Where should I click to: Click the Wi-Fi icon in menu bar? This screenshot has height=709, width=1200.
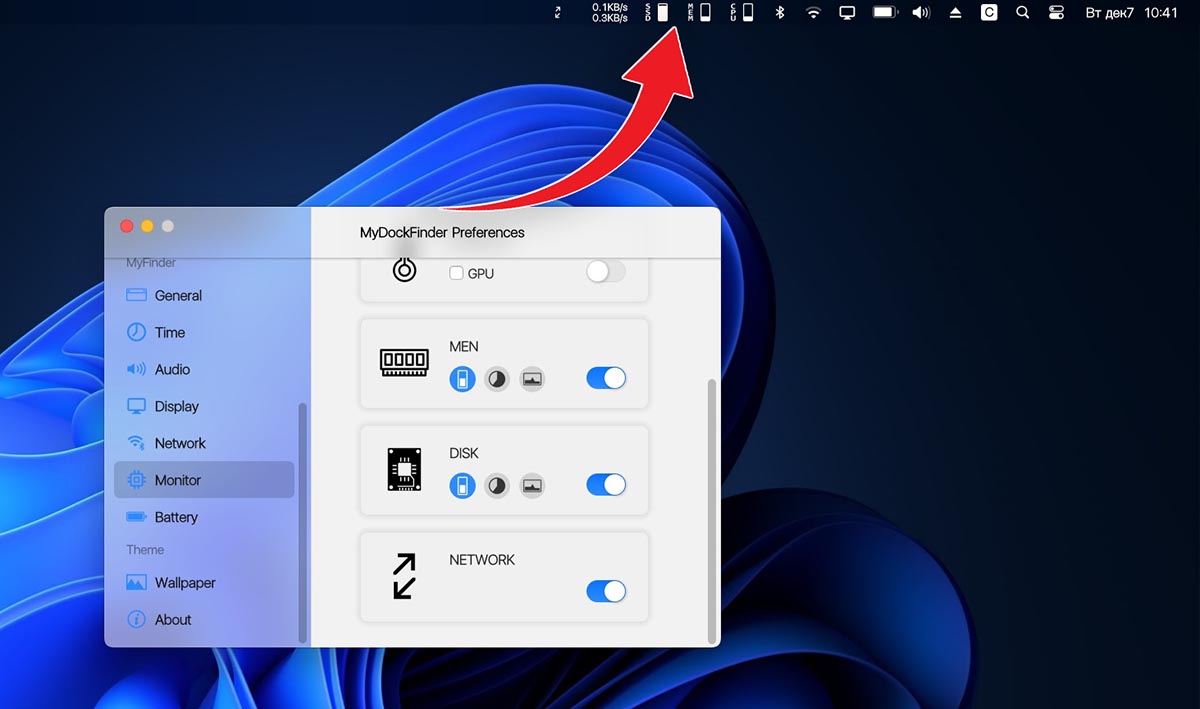pyautogui.click(x=814, y=13)
